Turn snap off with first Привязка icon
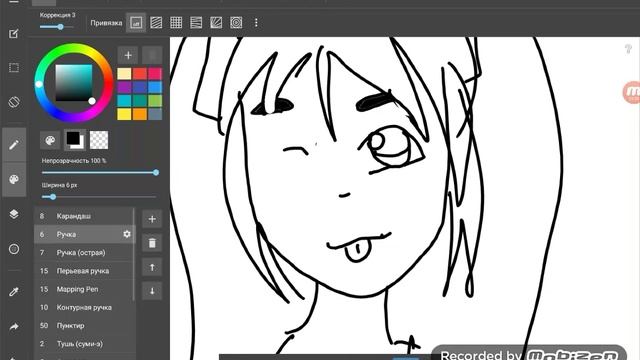 coord(136,23)
